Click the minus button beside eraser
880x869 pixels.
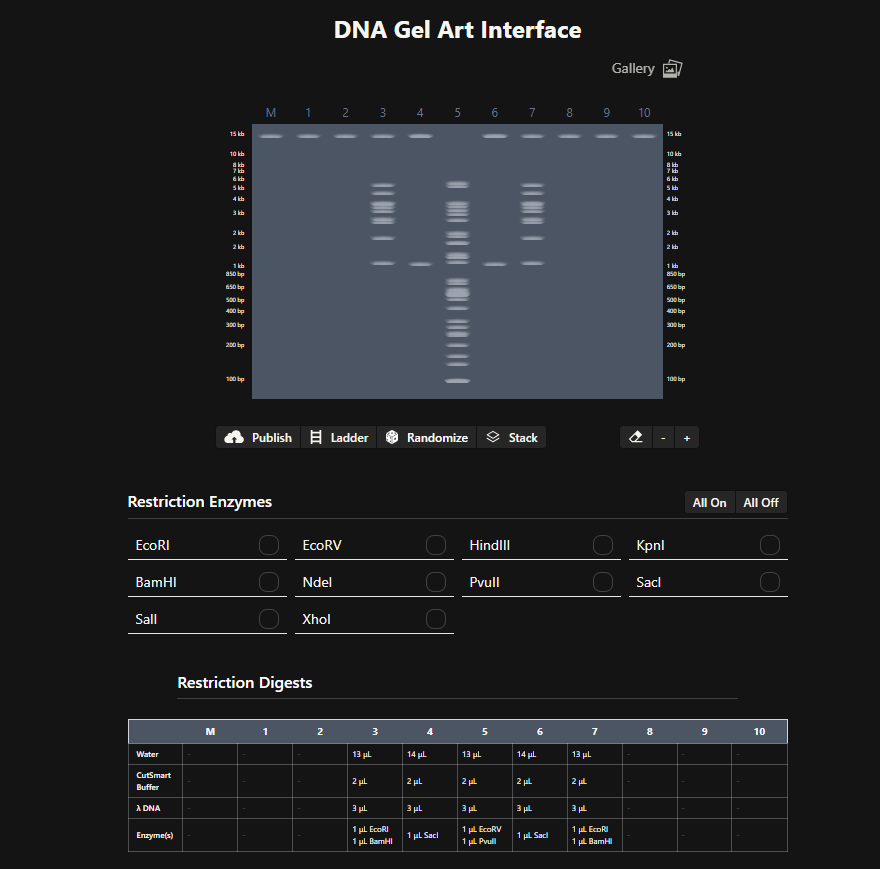(663, 438)
